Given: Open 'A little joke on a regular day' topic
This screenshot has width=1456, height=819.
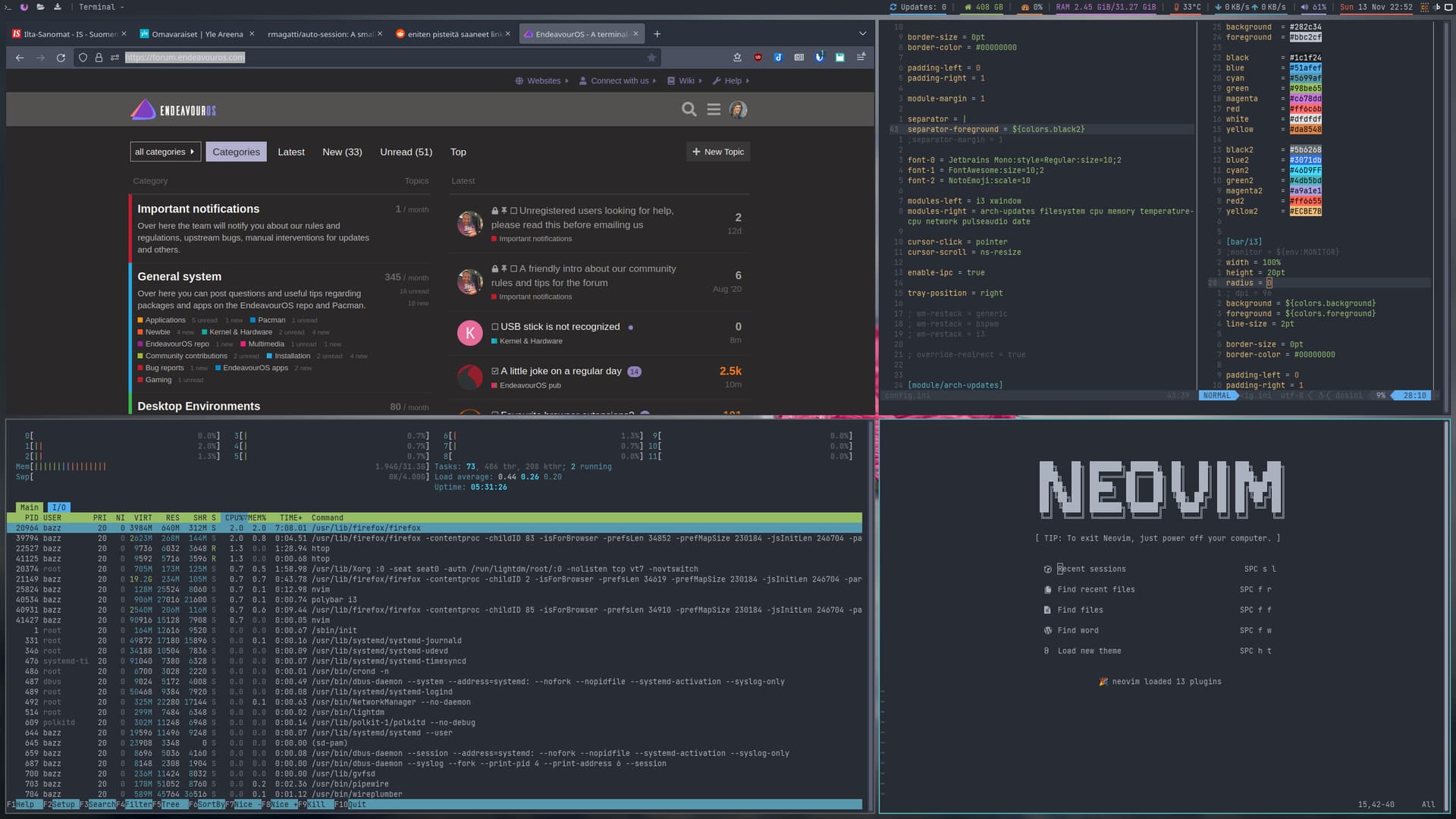Looking at the screenshot, I should click(x=560, y=372).
